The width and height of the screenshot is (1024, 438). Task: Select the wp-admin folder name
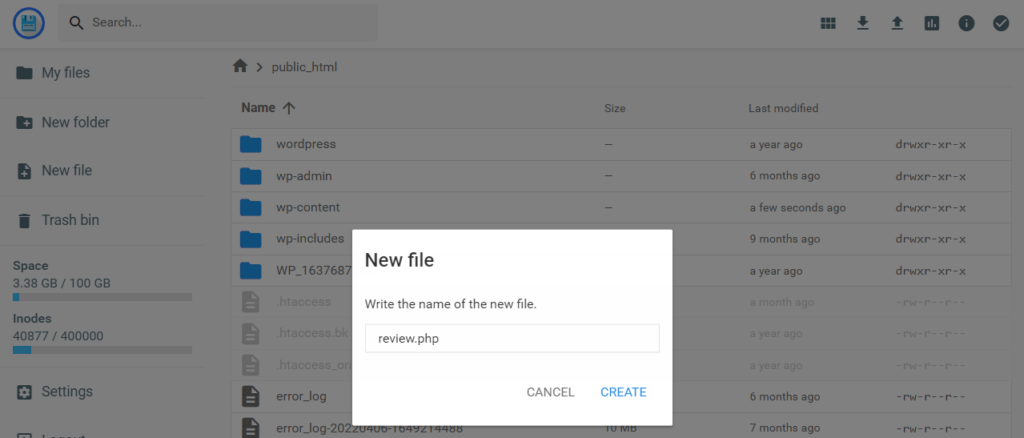pyautogui.click(x=304, y=176)
